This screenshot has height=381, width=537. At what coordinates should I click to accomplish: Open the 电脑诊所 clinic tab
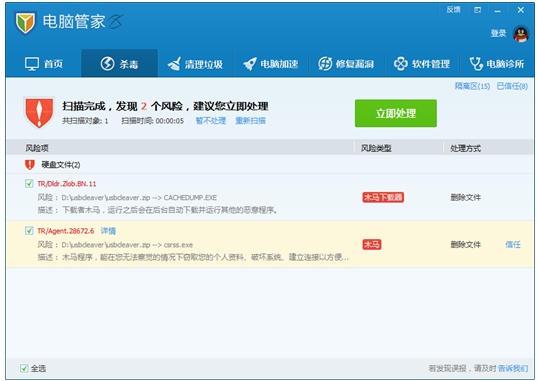[497, 64]
